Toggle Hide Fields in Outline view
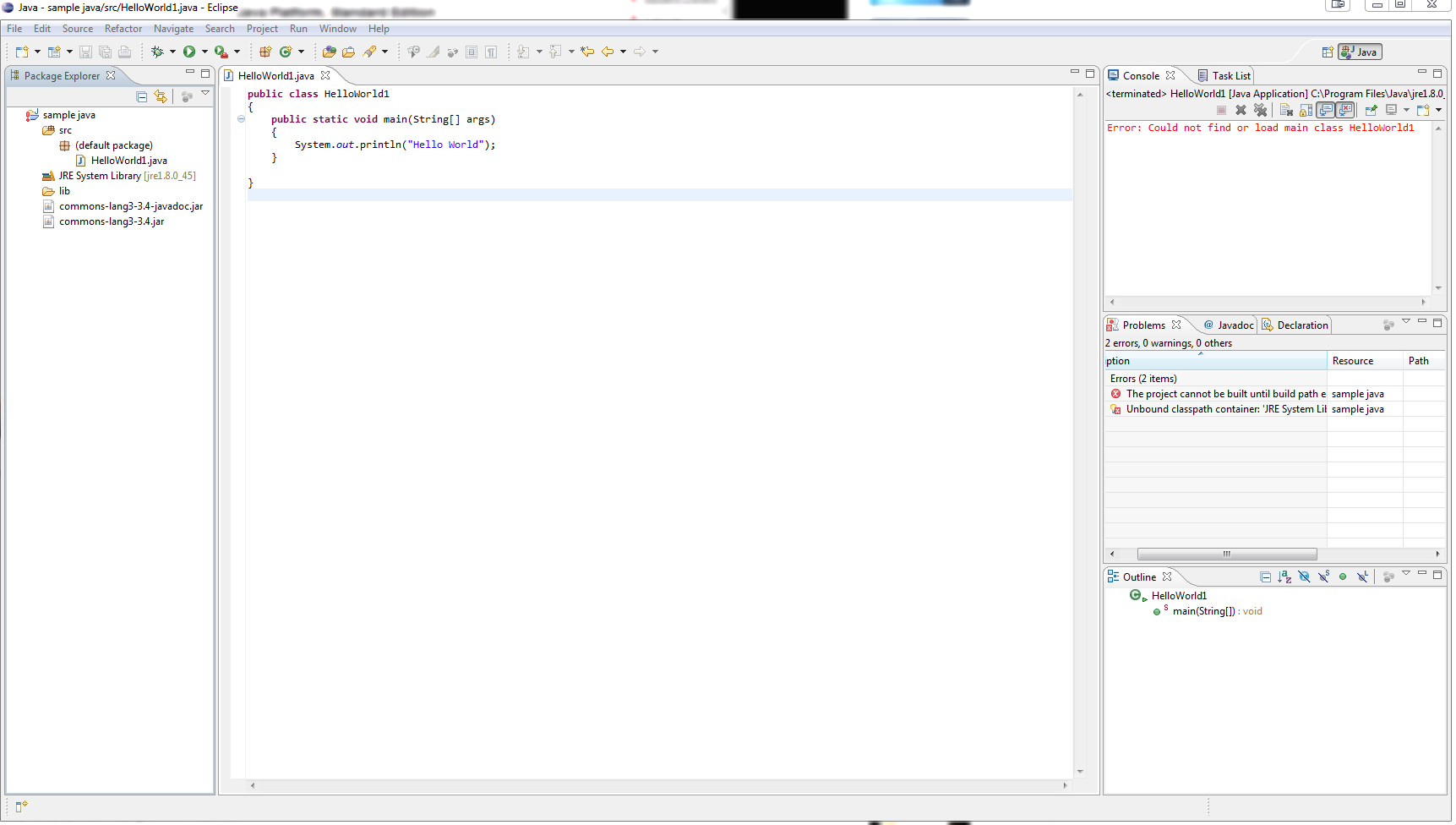The width and height of the screenshot is (1456, 825). [1304, 576]
